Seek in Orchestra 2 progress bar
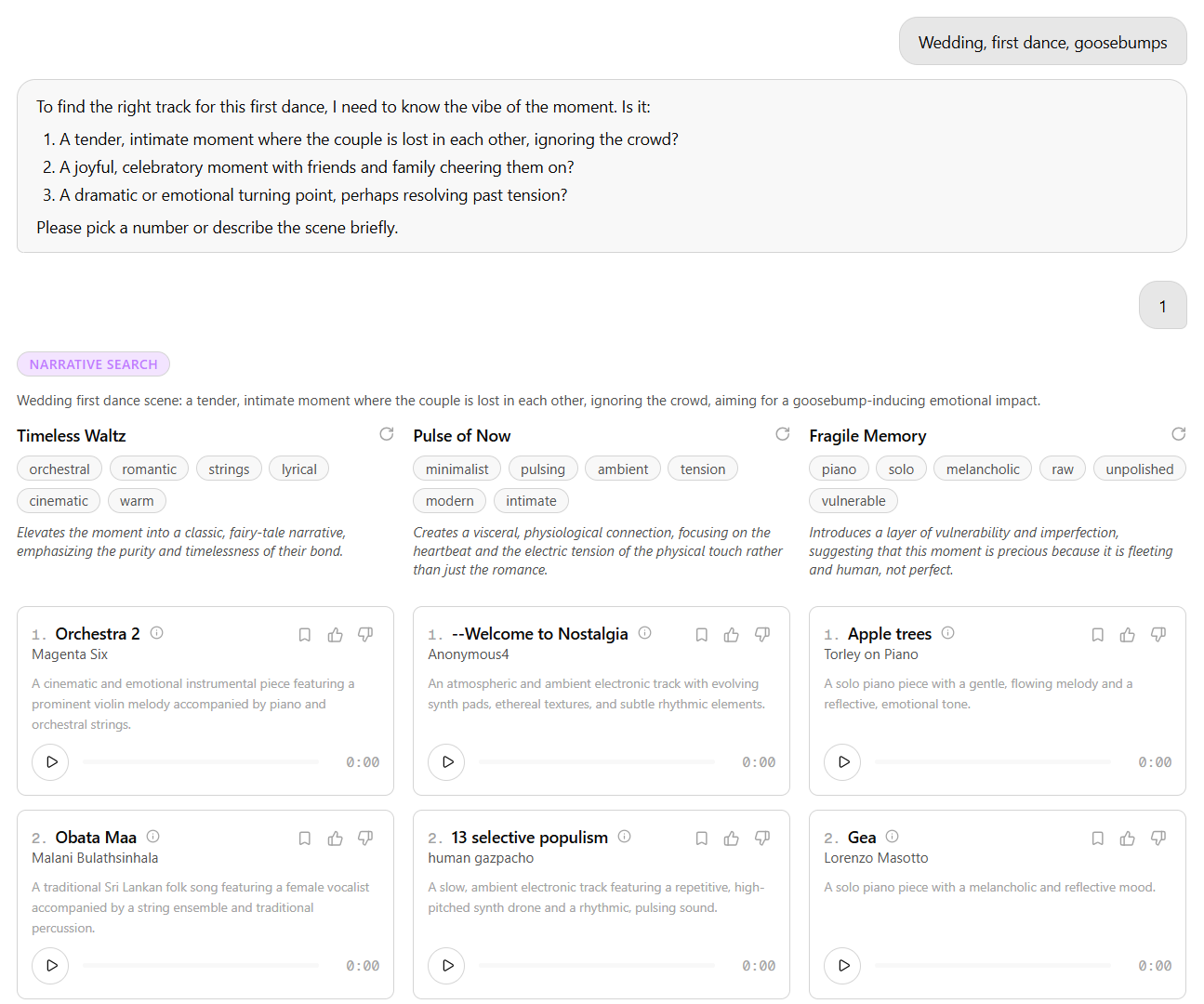 (201, 762)
